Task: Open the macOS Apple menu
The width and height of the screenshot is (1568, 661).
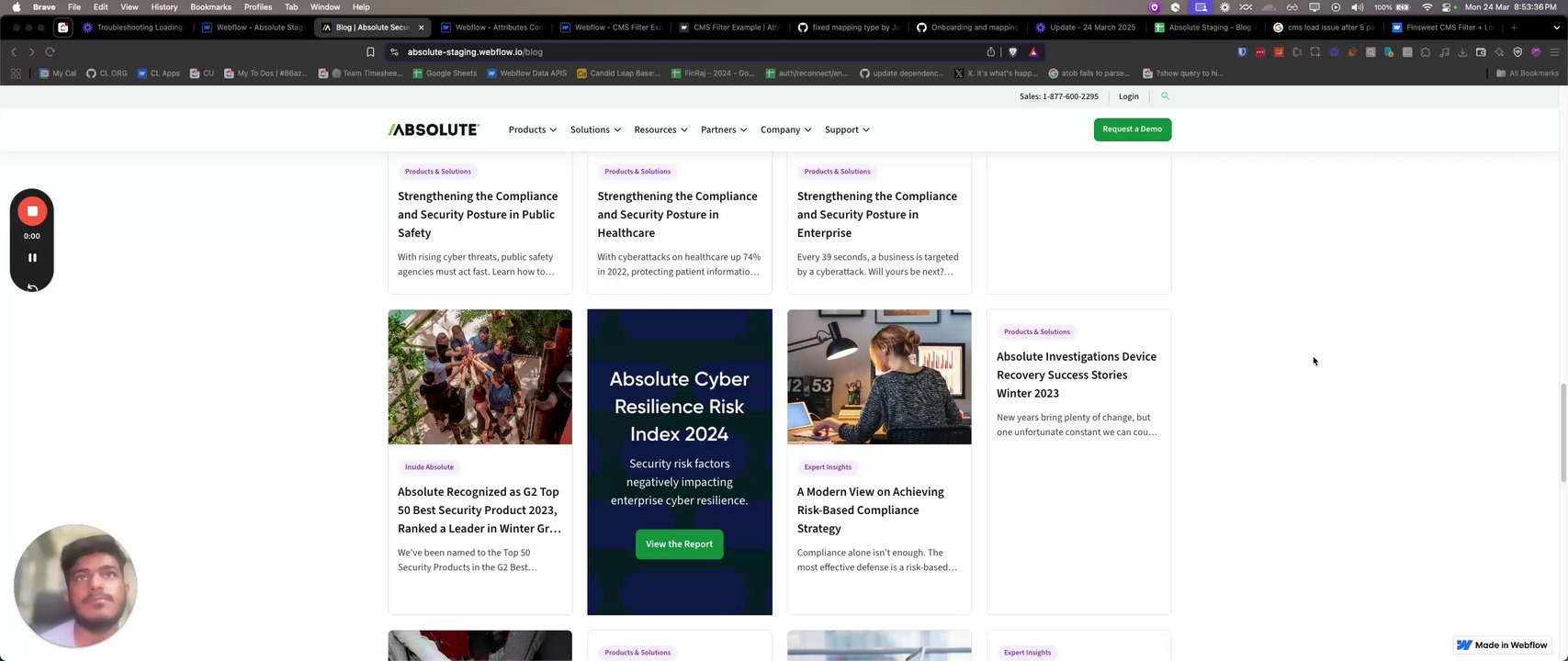Action: (x=16, y=6)
